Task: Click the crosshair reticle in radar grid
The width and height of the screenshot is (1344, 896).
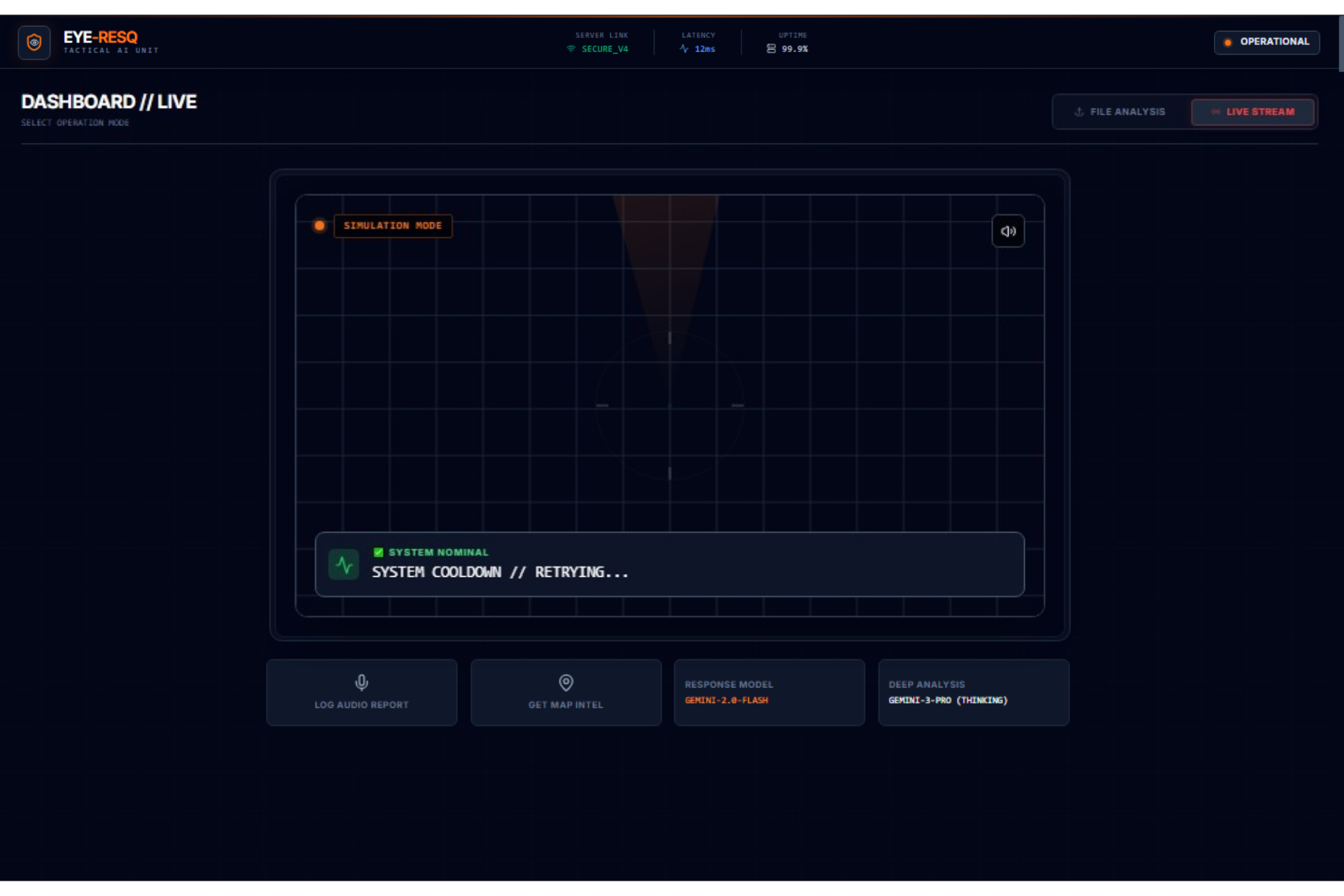Action: pyautogui.click(x=669, y=406)
